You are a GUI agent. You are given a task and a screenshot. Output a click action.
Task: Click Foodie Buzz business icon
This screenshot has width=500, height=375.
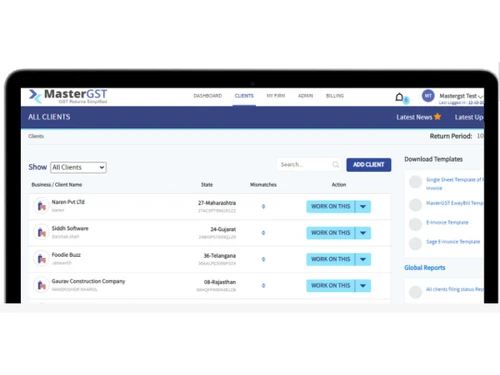[41, 258]
